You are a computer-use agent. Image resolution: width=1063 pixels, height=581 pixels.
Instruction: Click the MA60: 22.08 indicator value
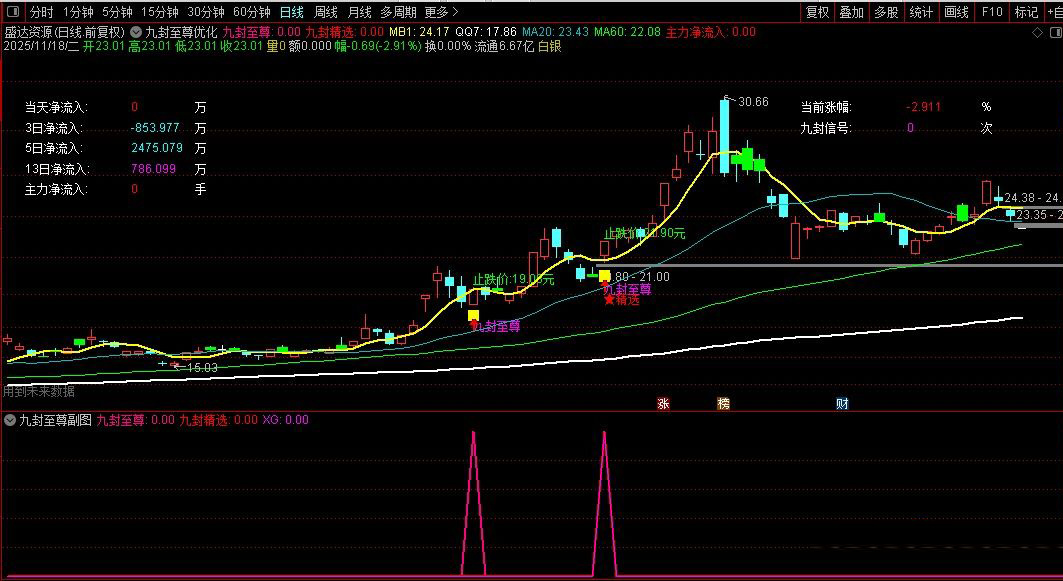coord(627,32)
